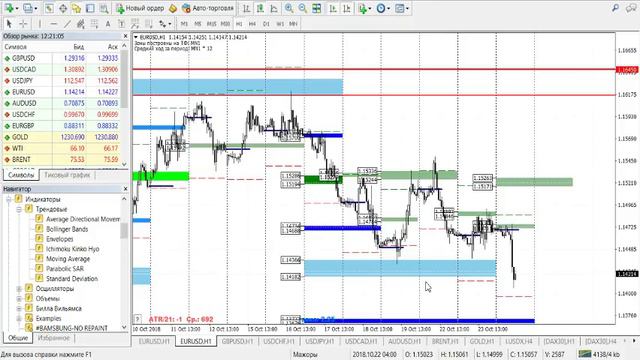The width and height of the screenshot is (640, 360).
Task: Toggle chart shift icon
Action: (x=347, y=8)
